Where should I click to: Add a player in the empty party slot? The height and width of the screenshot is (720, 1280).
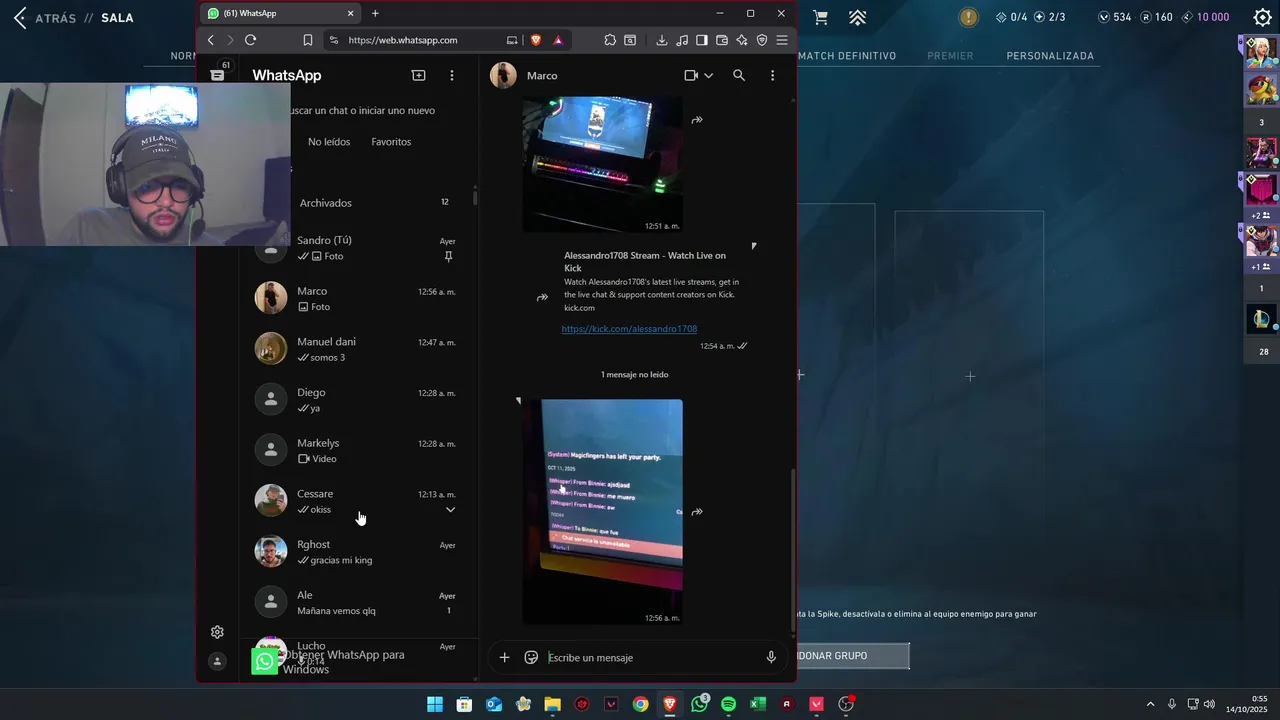pyautogui.click(x=970, y=376)
